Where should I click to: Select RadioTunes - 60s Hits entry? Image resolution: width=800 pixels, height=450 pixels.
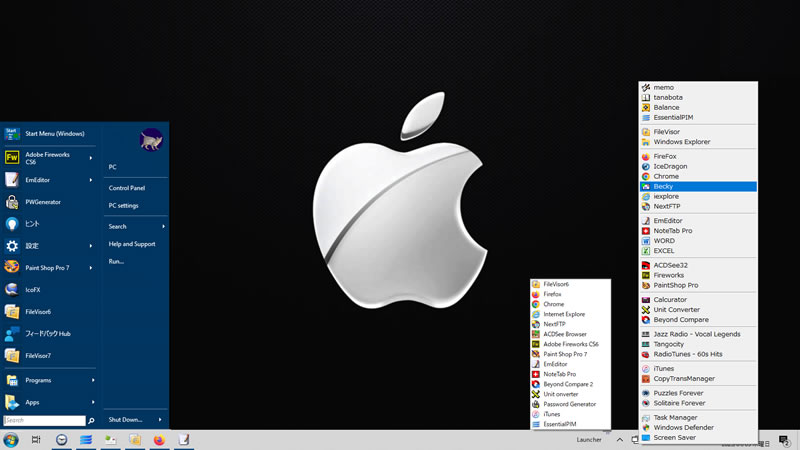[698, 354]
